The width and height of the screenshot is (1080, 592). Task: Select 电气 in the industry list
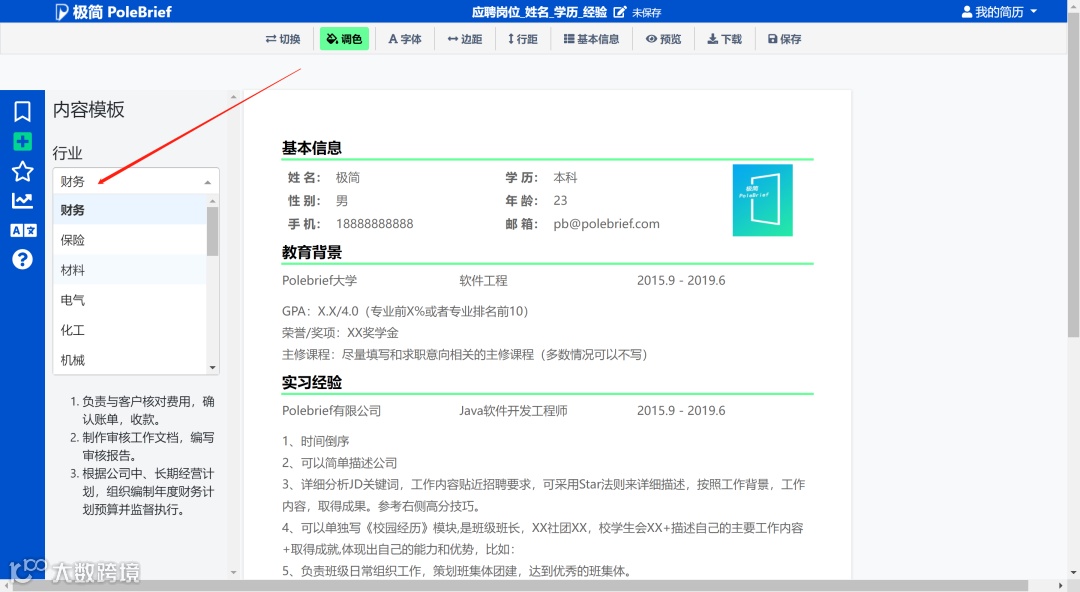tap(129, 300)
